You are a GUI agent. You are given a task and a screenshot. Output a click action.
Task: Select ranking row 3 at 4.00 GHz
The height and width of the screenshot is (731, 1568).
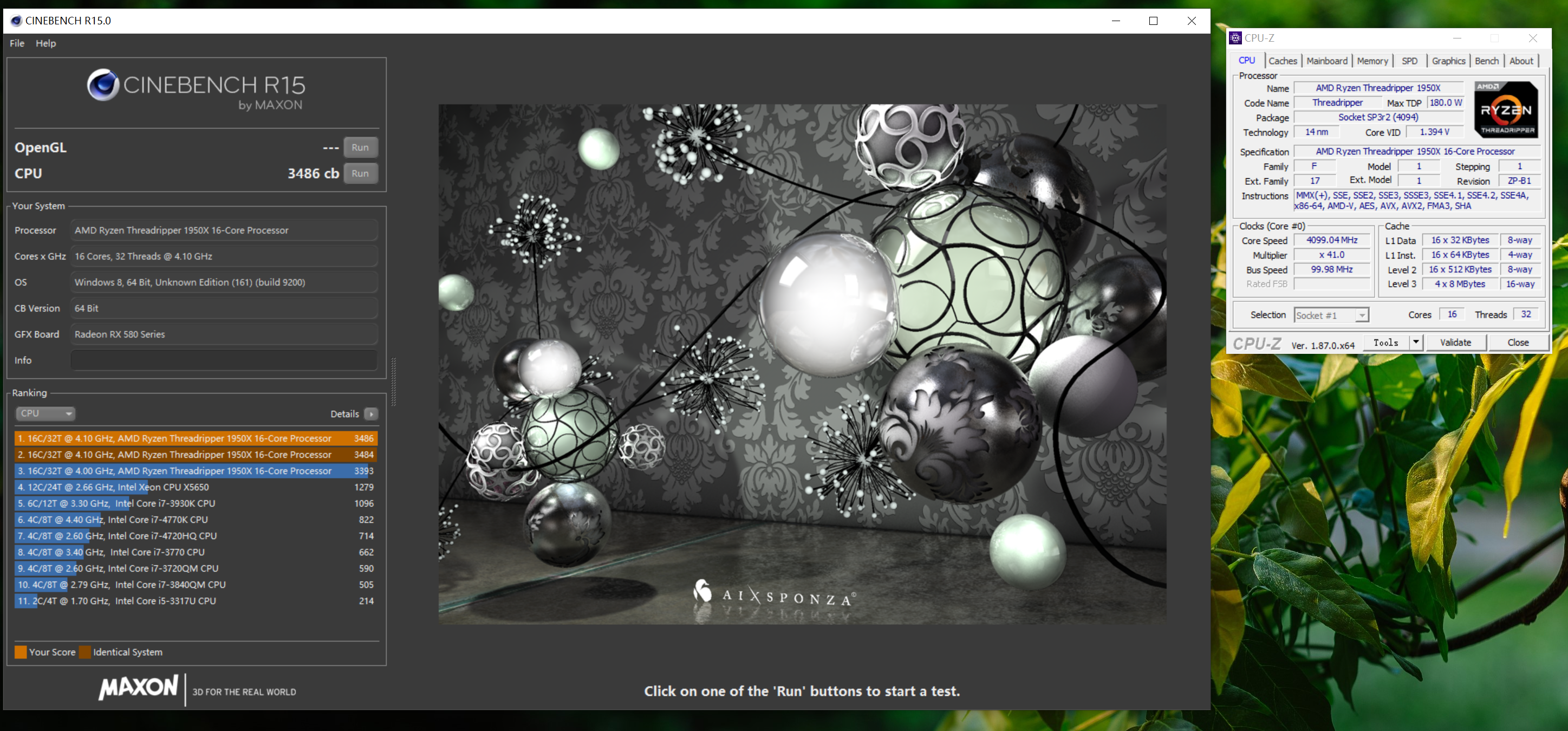coord(196,471)
